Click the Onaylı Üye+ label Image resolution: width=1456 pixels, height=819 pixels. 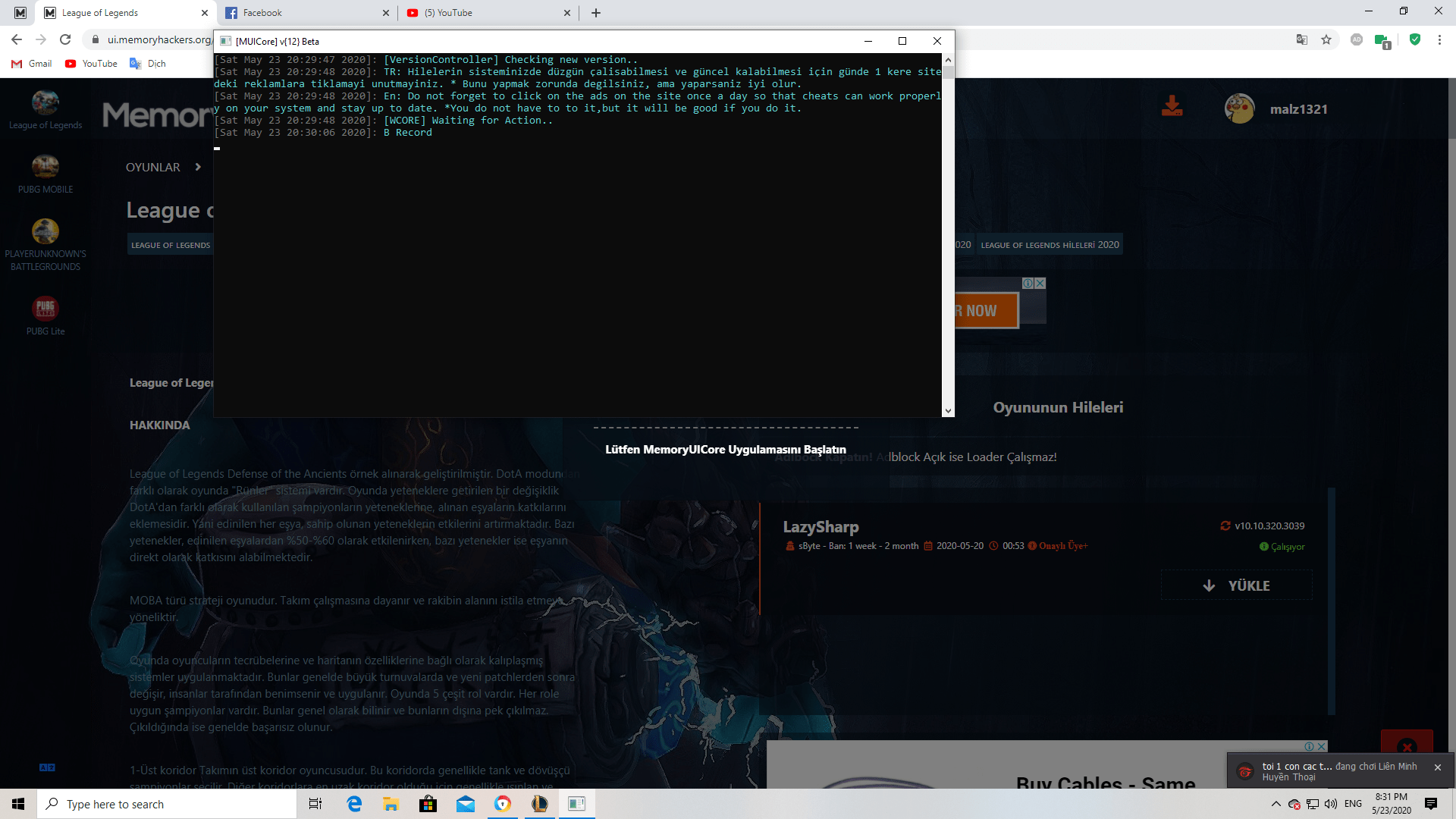click(1062, 546)
